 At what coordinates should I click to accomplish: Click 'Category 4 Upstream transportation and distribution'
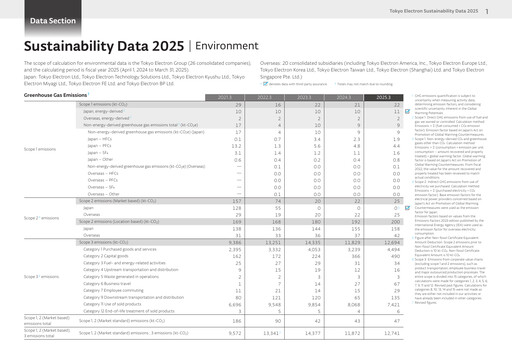[x=131, y=270]
